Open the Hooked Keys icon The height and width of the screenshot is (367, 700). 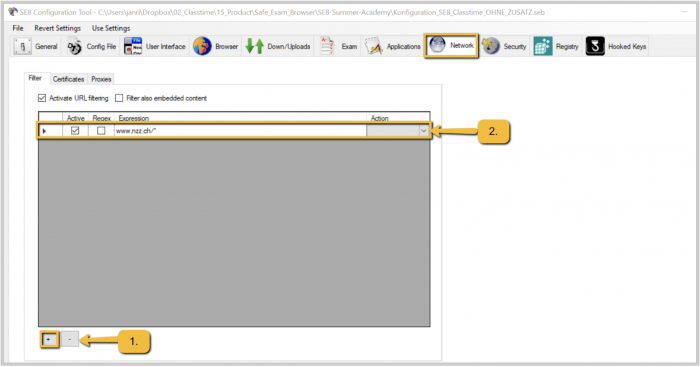(x=595, y=46)
